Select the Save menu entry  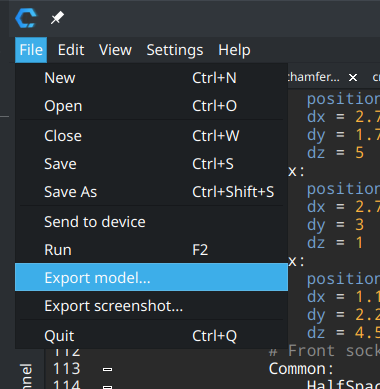coord(151,164)
